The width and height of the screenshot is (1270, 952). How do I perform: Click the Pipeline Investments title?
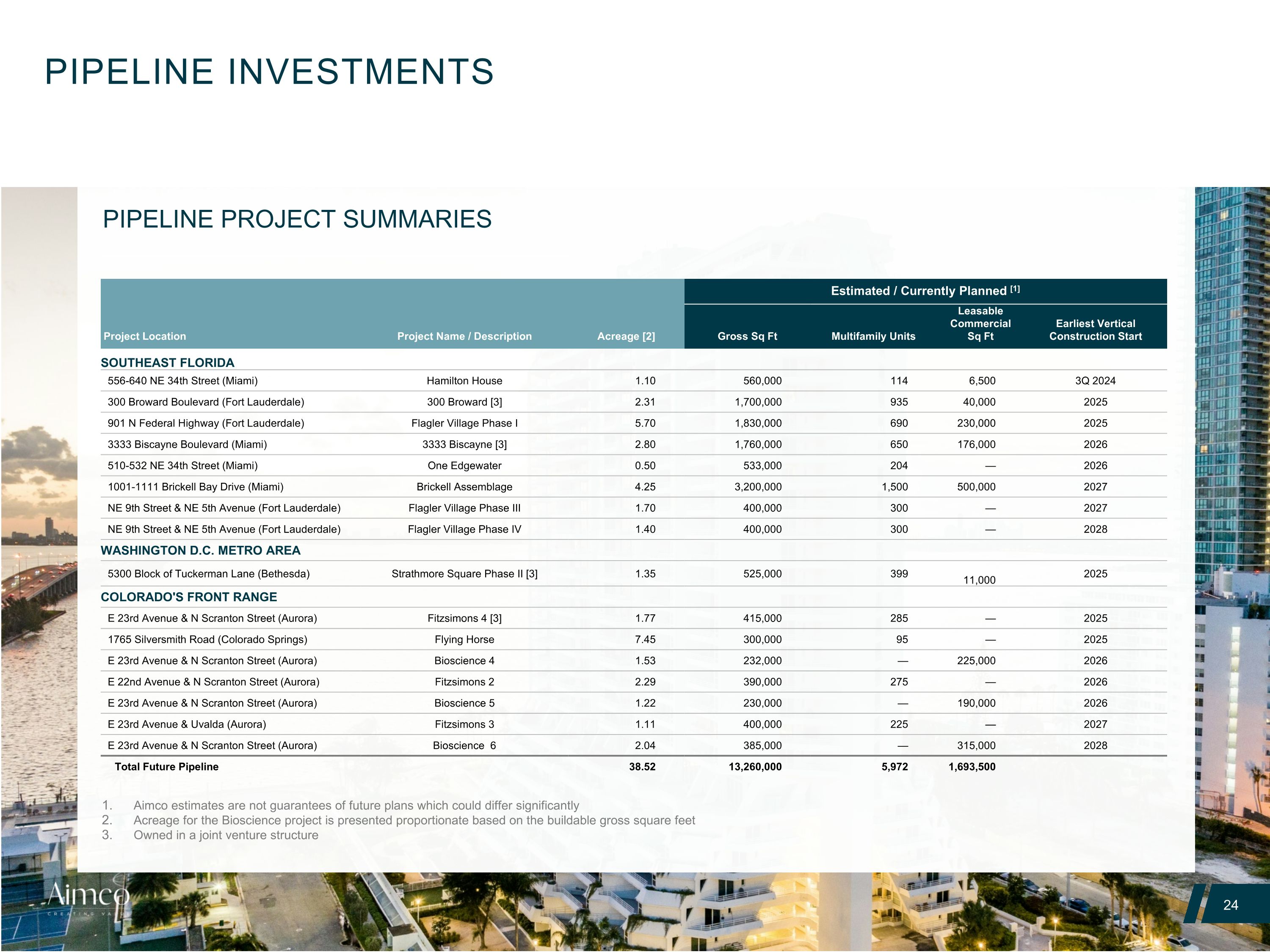point(269,72)
